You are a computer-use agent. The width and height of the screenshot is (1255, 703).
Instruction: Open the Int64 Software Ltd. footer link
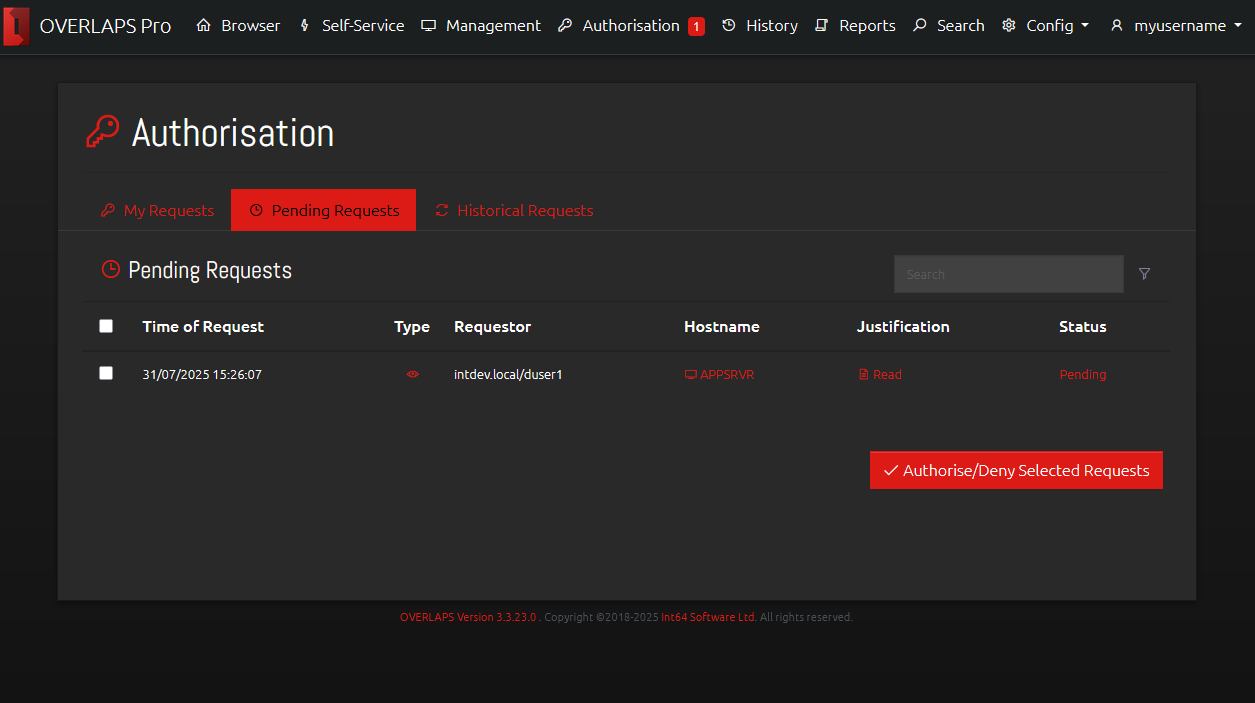[x=709, y=618]
